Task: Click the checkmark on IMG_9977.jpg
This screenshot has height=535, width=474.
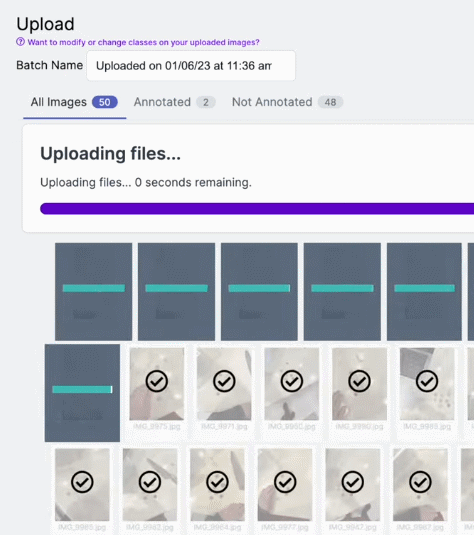Action: (285, 482)
